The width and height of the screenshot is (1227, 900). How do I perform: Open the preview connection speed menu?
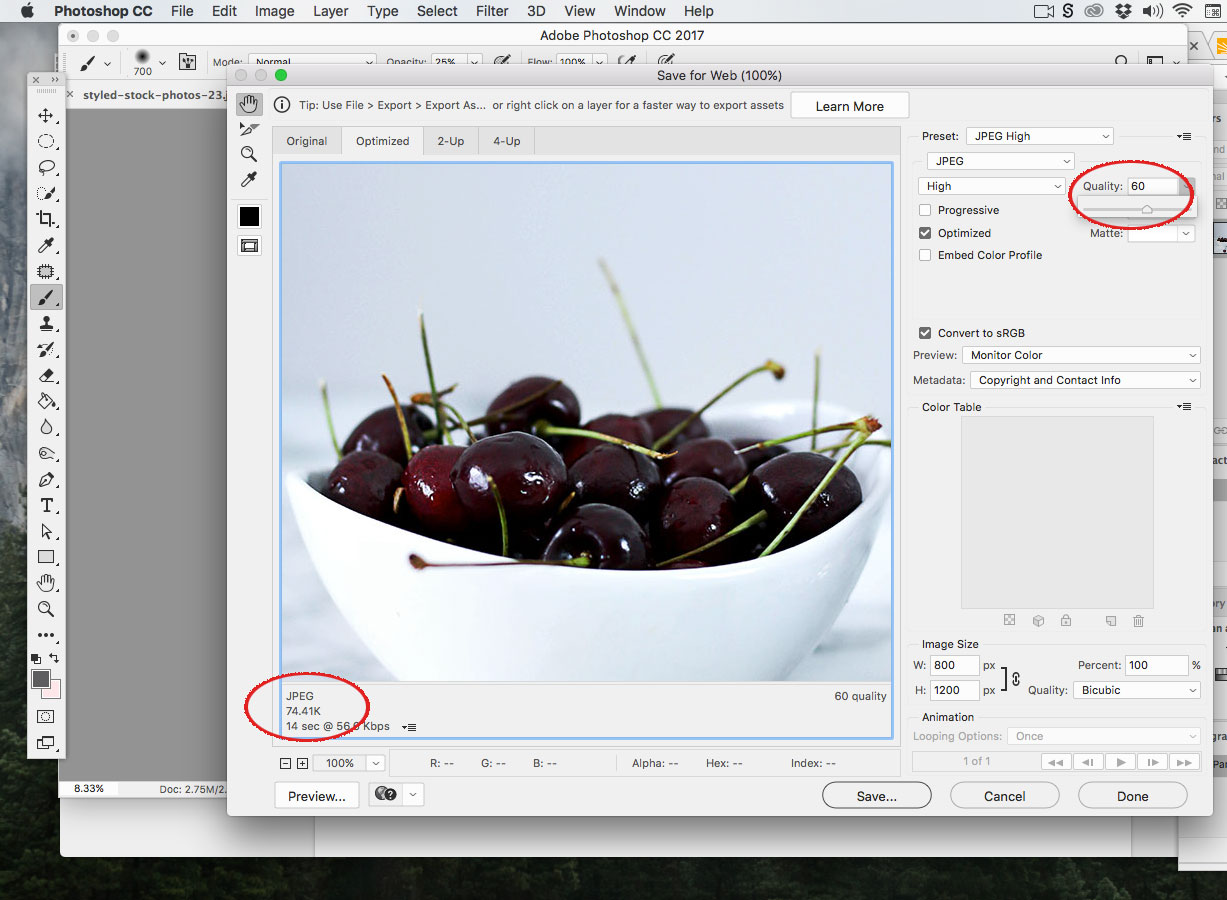[410, 727]
